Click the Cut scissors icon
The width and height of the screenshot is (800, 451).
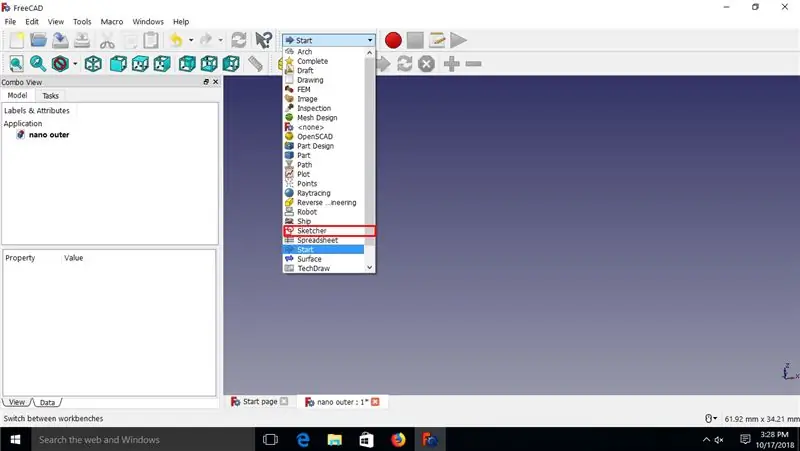point(107,40)
